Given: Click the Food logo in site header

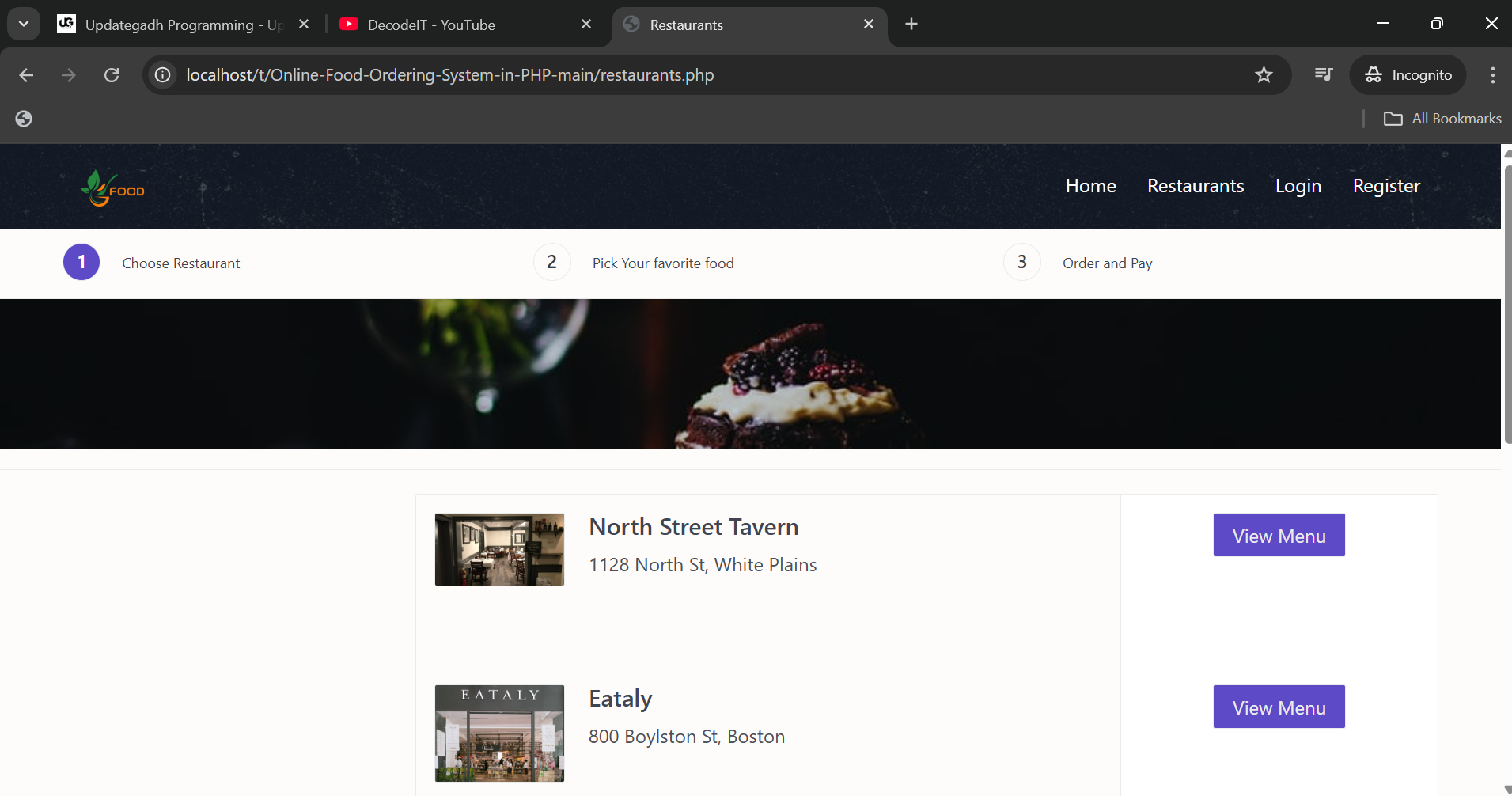Looking at the screenshot, I should pyautogui.click(x=112, y=188).
